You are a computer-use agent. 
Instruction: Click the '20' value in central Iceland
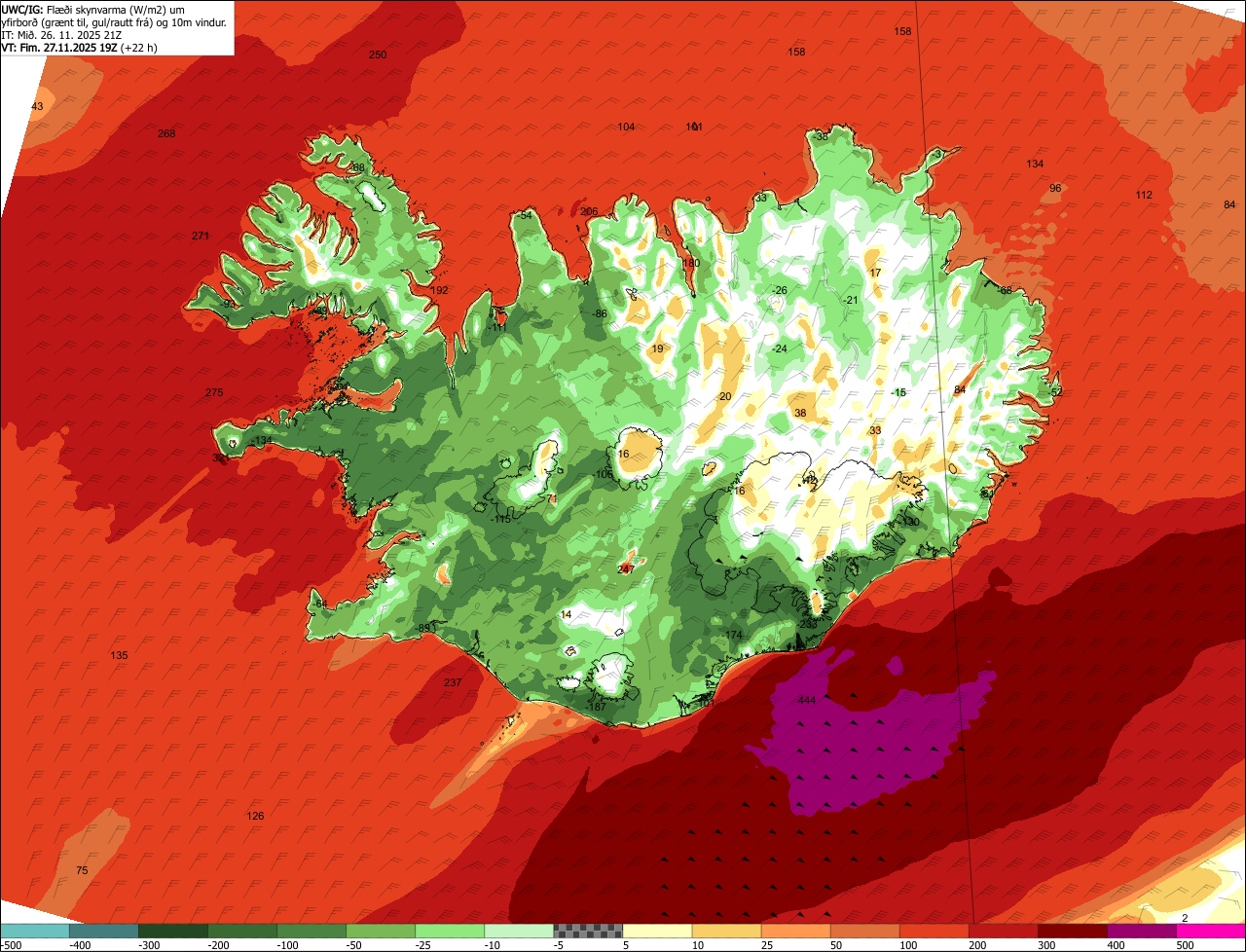click(724, 396)
